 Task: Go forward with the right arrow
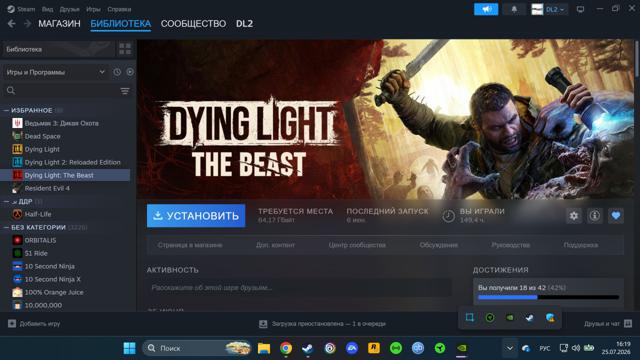tap(27, 24)
